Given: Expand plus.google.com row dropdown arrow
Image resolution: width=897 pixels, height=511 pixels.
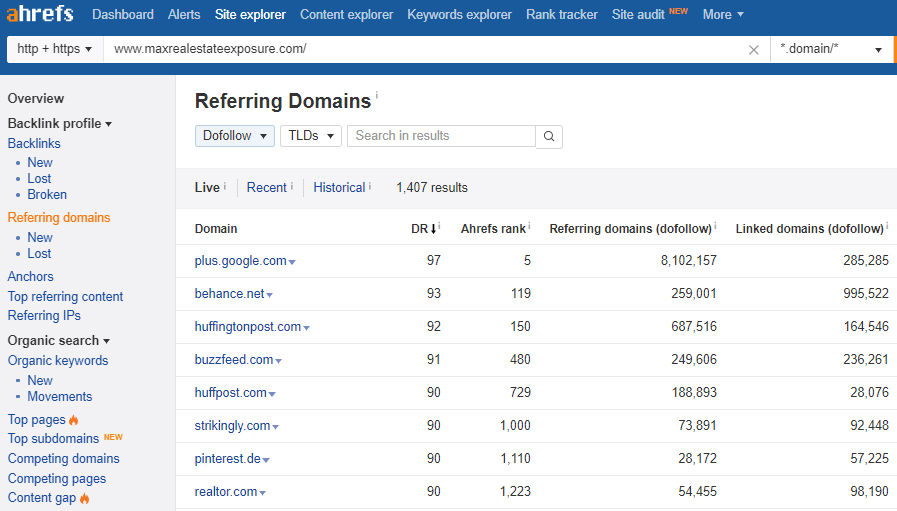Looking at the screenshot, I should point(292,262).
